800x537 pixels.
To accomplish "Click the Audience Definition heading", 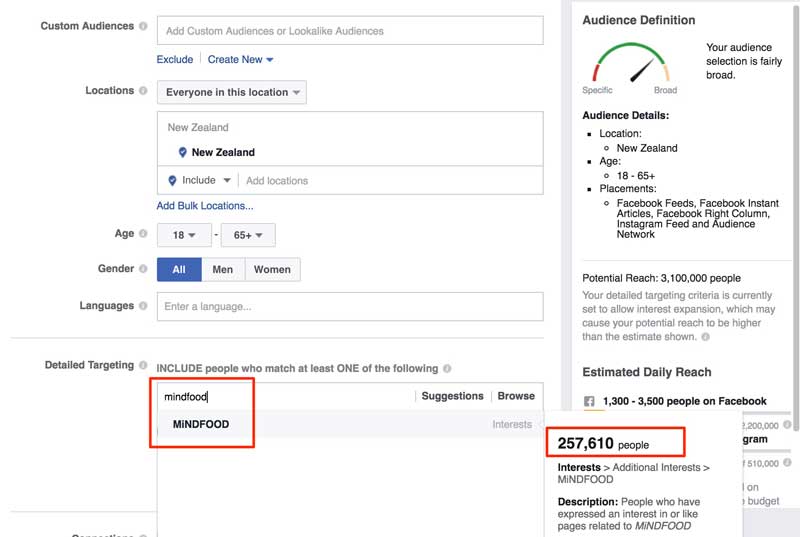I will pyautogui.click(x=639, y=20).
